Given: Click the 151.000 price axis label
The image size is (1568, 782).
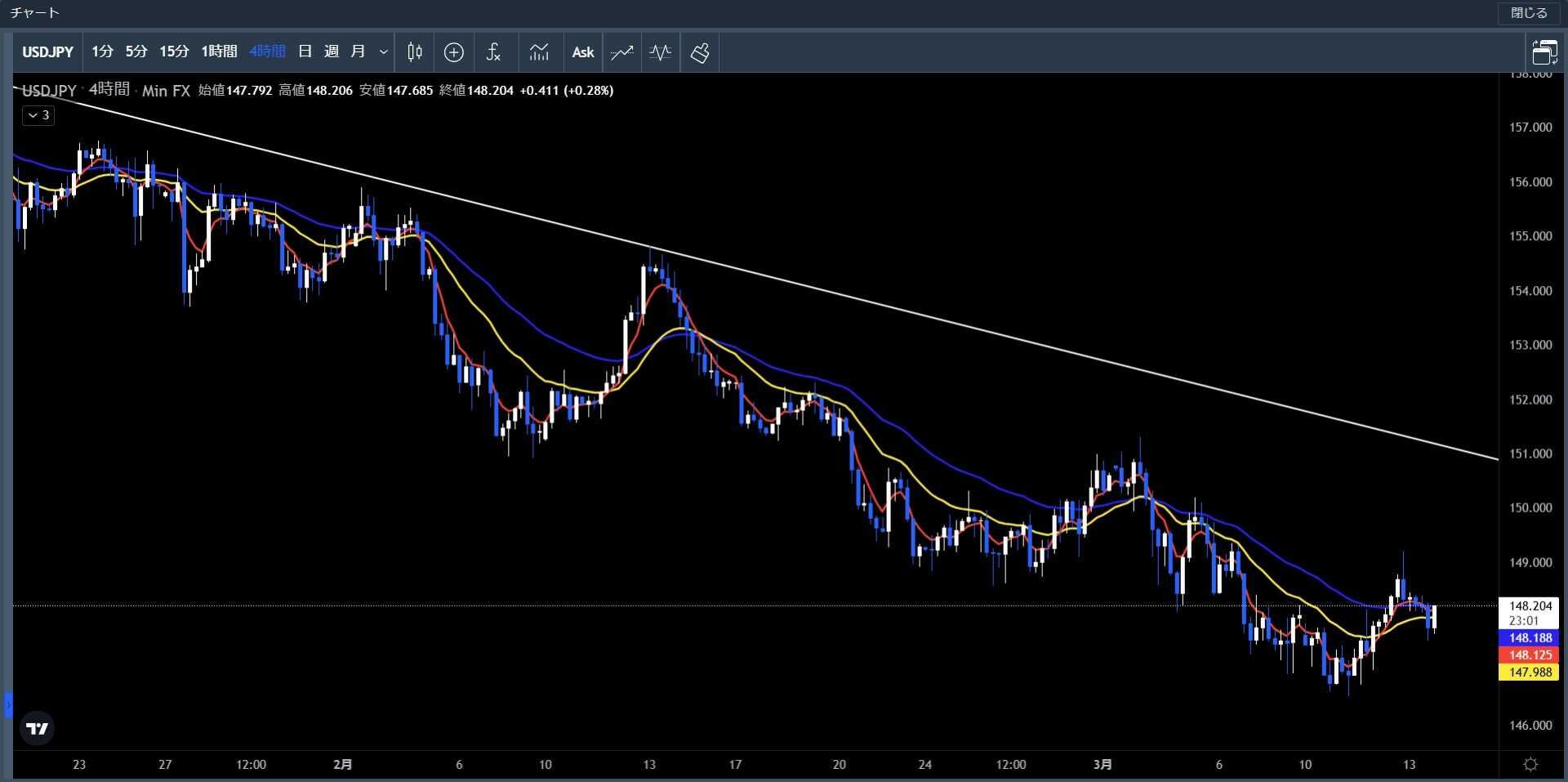Looking at the screenshot, I should coord(1530,454).
